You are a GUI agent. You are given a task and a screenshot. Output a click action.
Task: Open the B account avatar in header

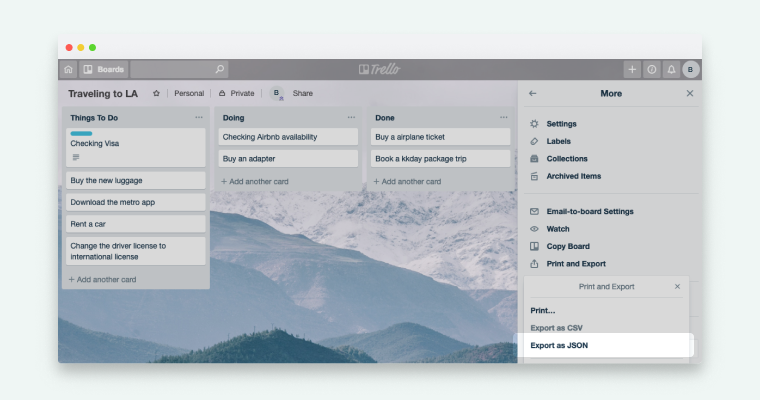tap(691, 69)
